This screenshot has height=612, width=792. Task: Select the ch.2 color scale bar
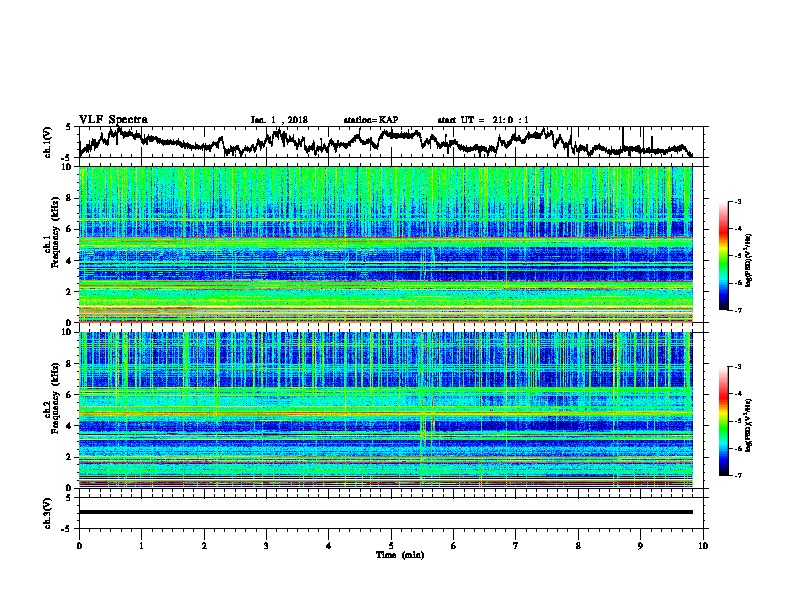click(723, 421)
